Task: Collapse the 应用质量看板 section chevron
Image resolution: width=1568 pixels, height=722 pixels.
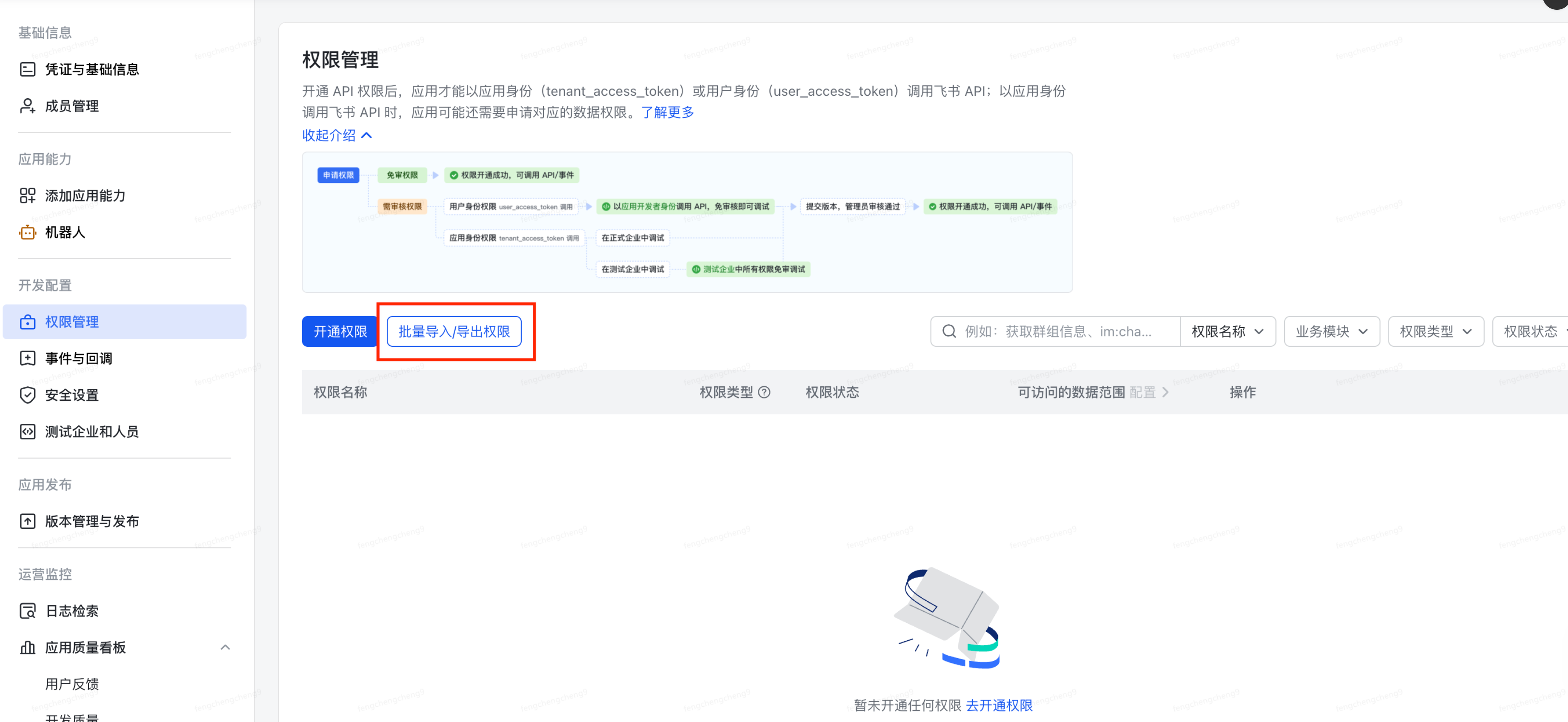Action: click(x=226, y=647)
